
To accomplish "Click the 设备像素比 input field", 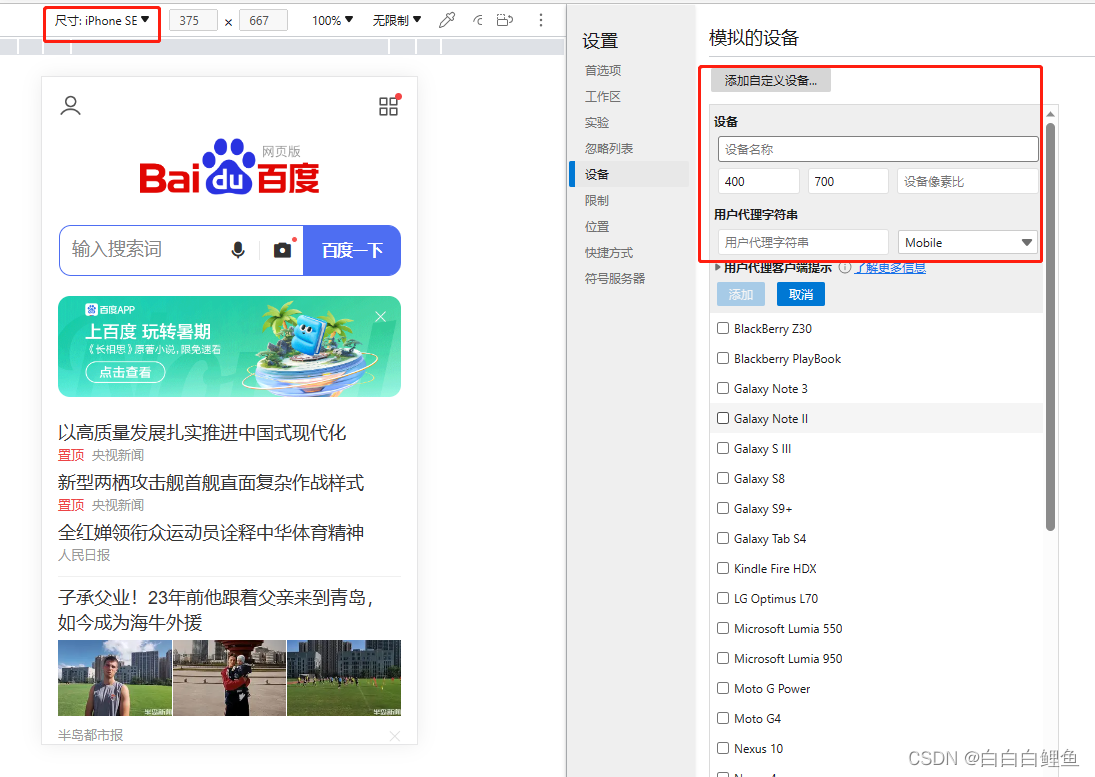I will pos(968,181).
